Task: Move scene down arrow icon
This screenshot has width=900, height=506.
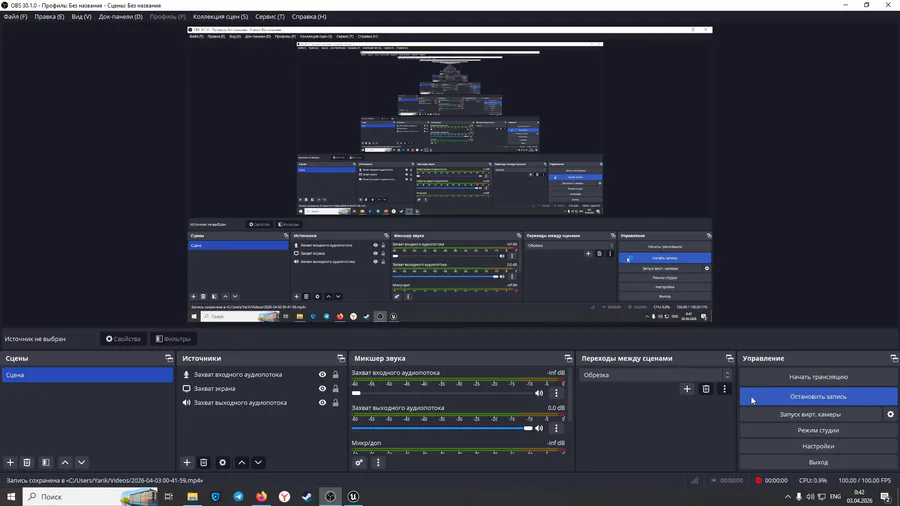Action: click(x=82, y=462)
